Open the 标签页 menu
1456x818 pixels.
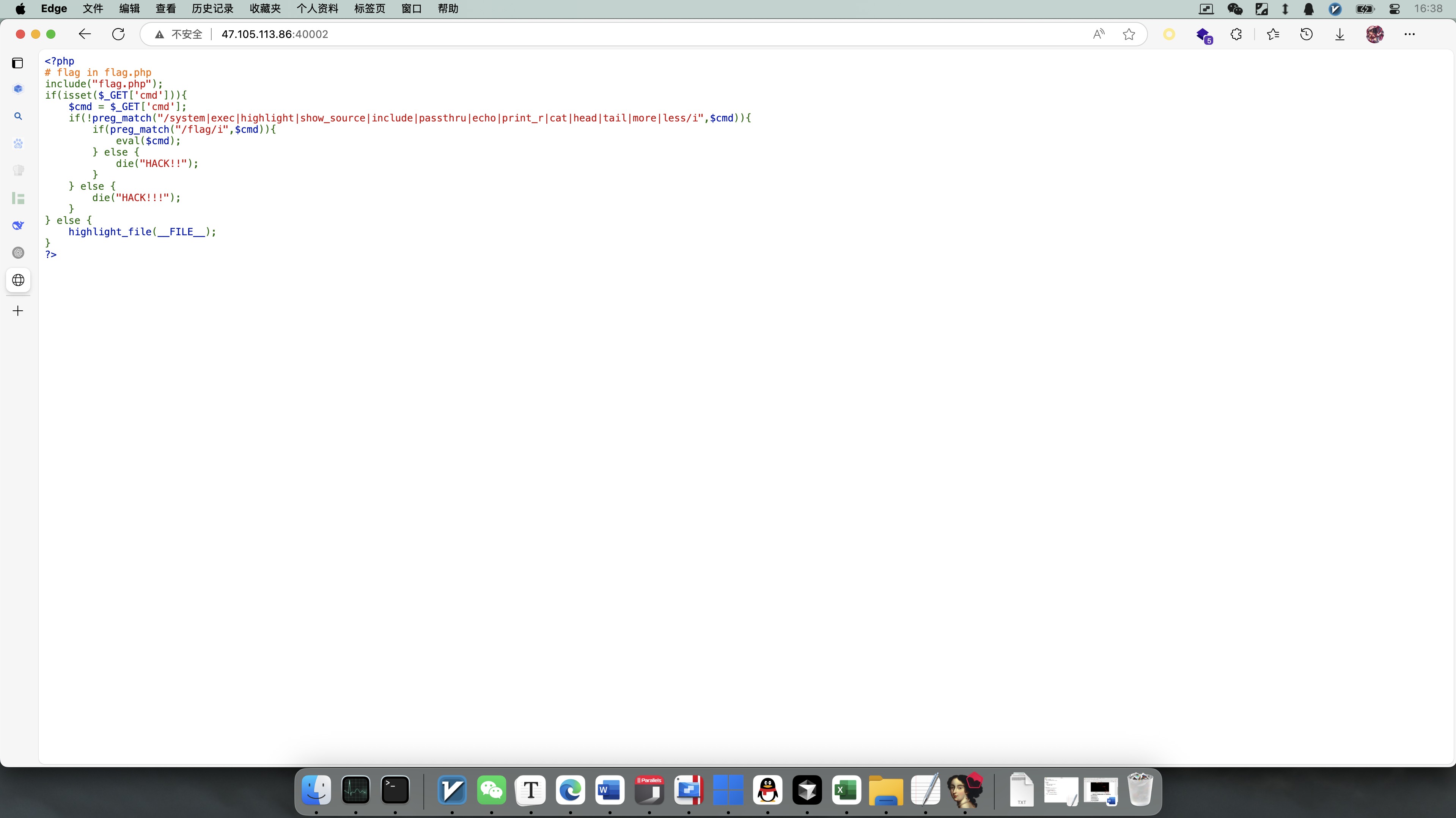coord(370,8)
